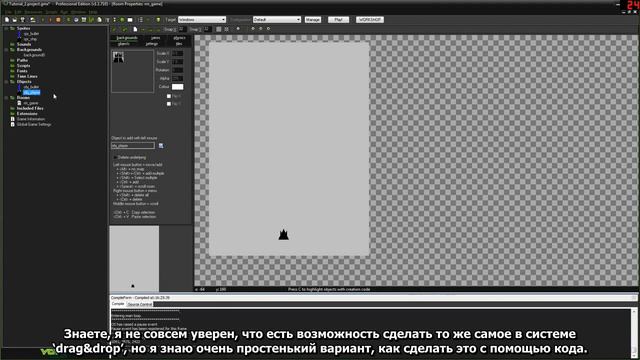Select the Included Files folder
This screenshot has width=640, height=360.
point(30,108)
